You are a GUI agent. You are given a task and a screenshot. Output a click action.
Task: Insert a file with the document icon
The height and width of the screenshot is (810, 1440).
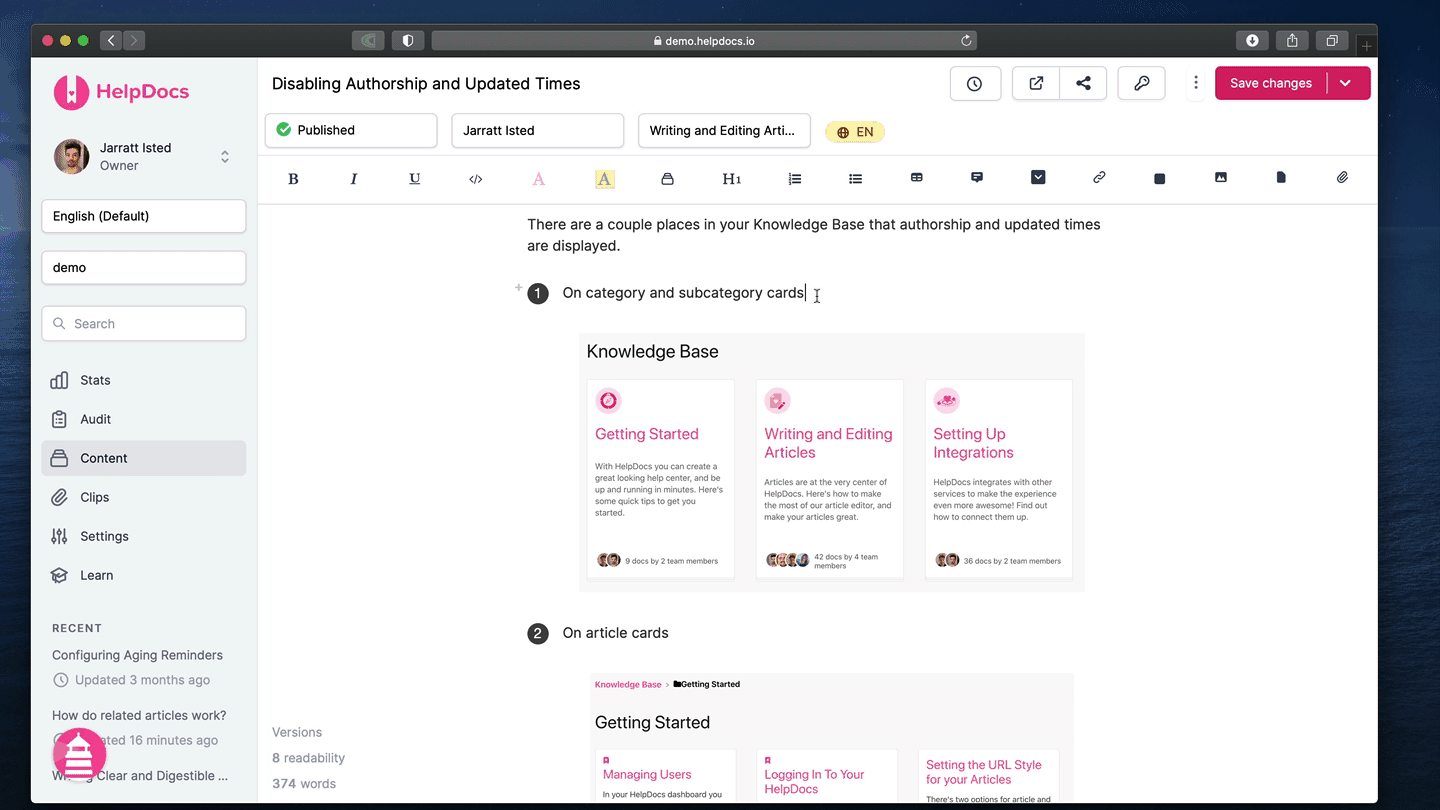[1281, 177]
